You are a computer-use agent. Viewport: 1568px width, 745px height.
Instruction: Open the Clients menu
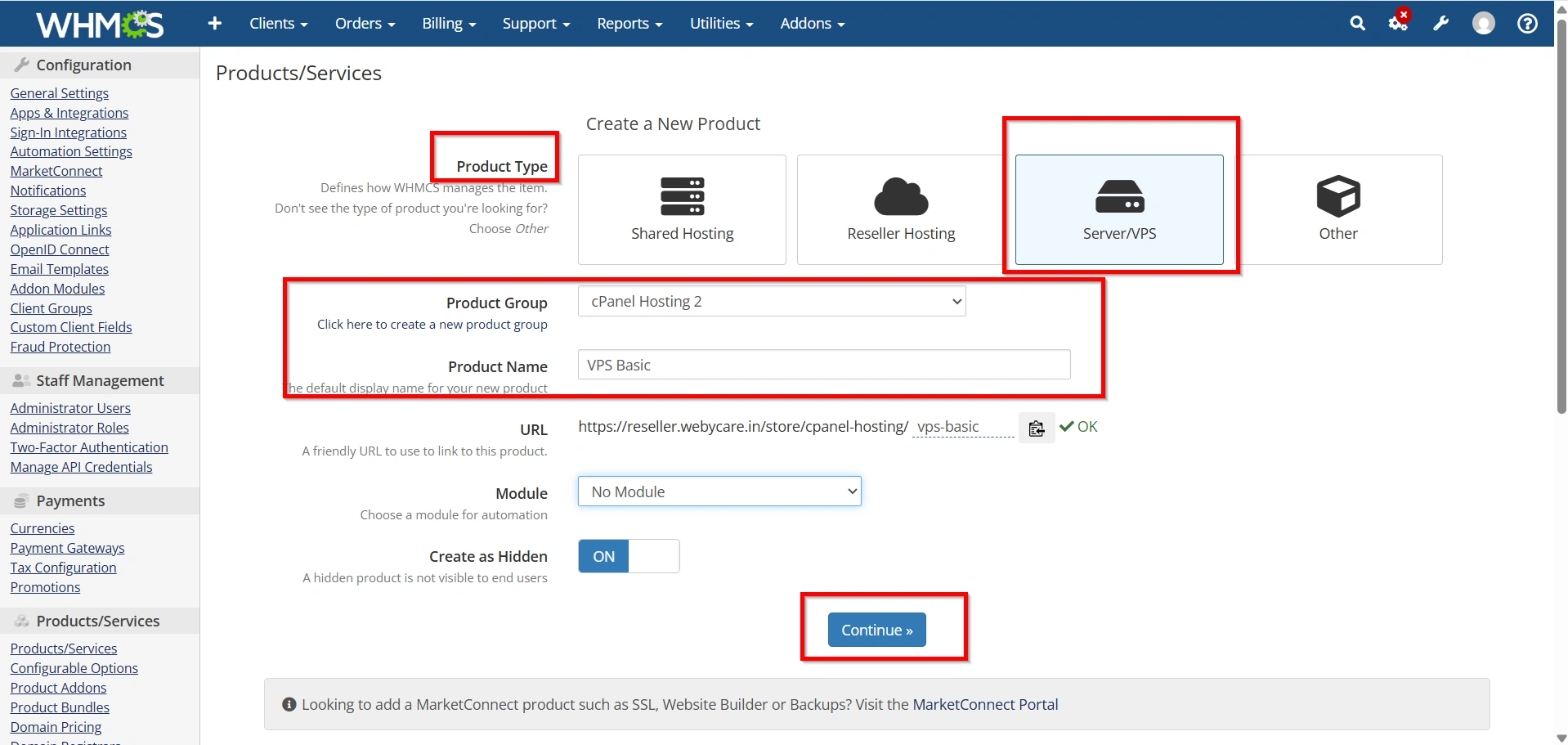tap(279, 24)
